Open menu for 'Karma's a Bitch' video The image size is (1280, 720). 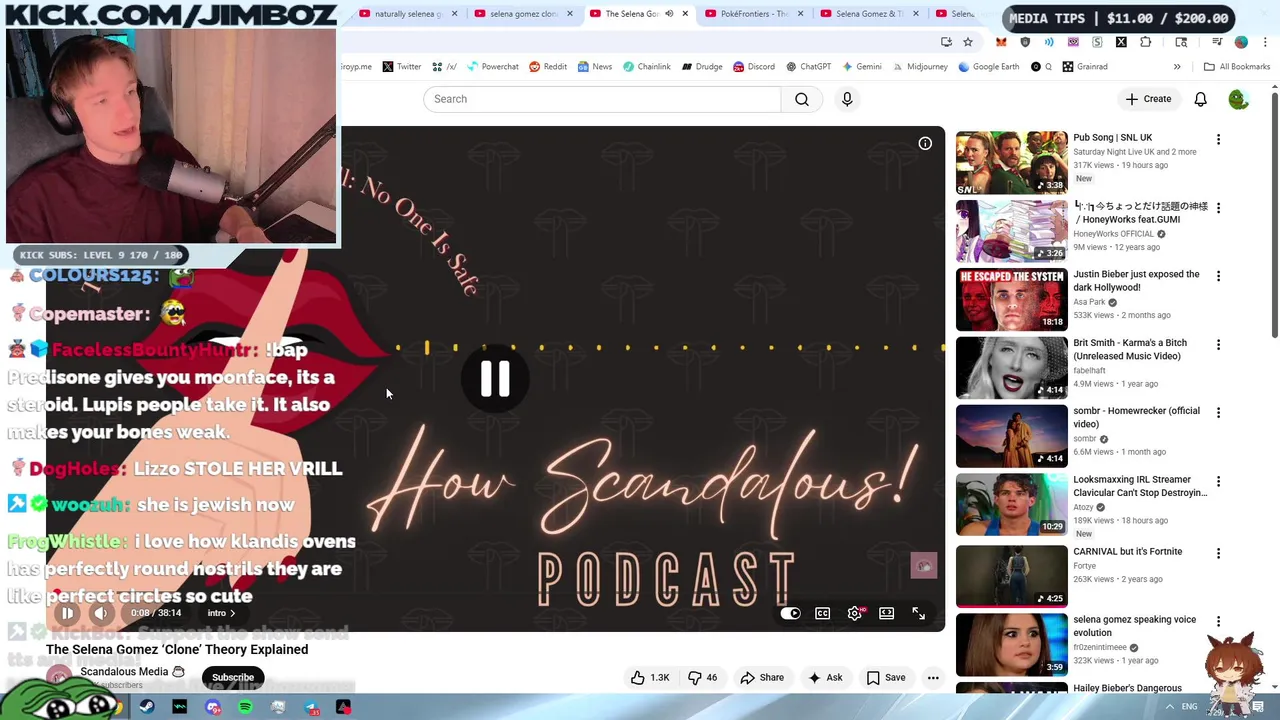[1218, 345]
